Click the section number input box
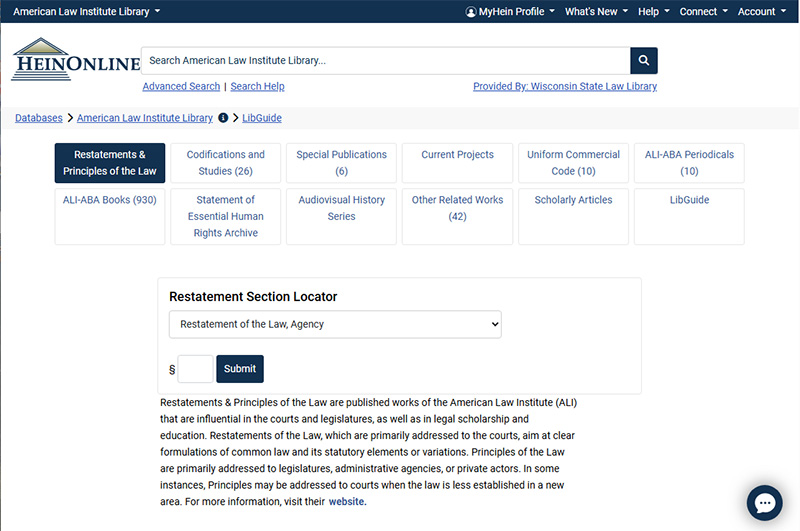The height and width of the screenshot is (531, 800). [195, 369]
